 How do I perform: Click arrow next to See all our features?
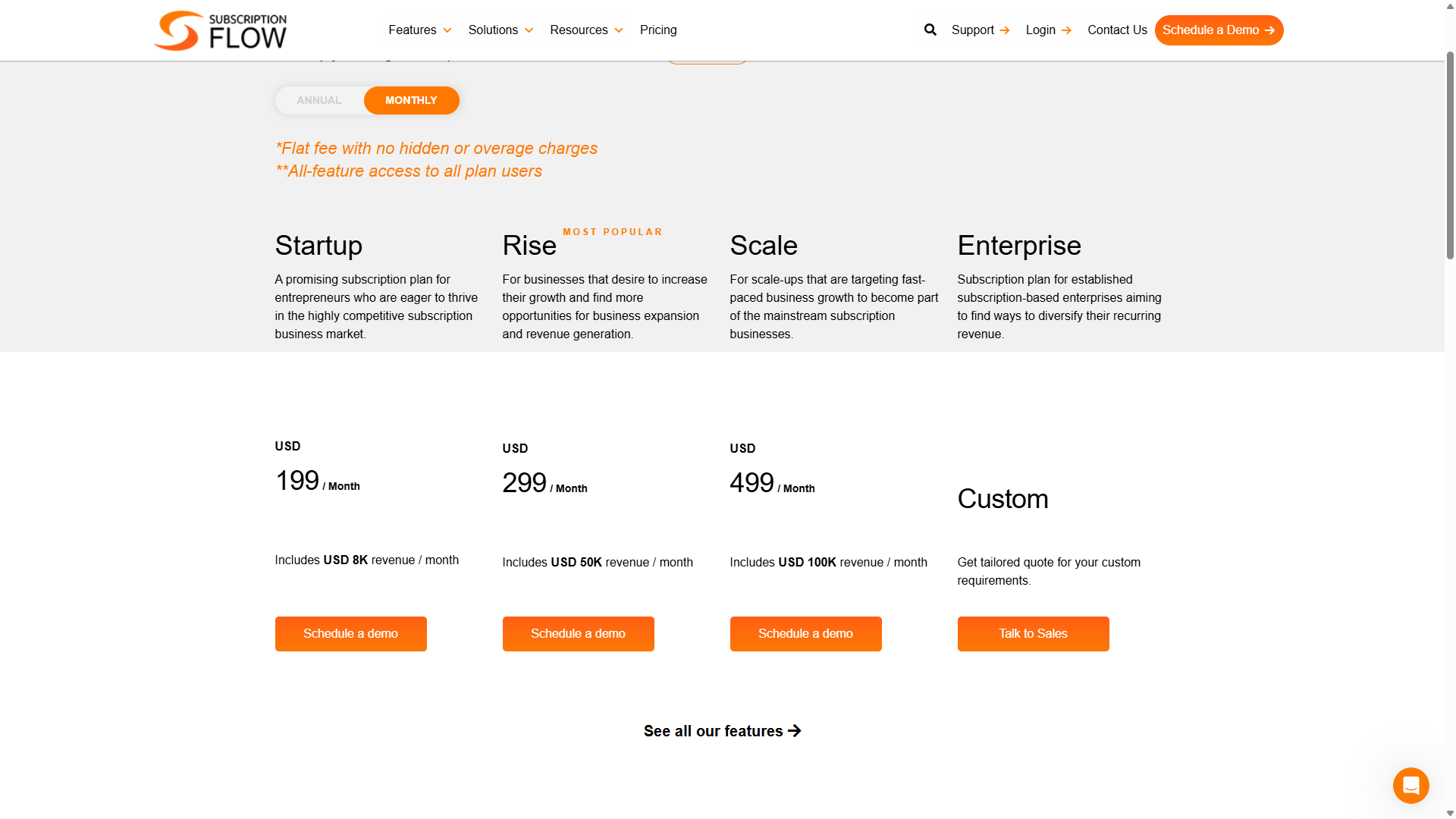click(795, 731)
